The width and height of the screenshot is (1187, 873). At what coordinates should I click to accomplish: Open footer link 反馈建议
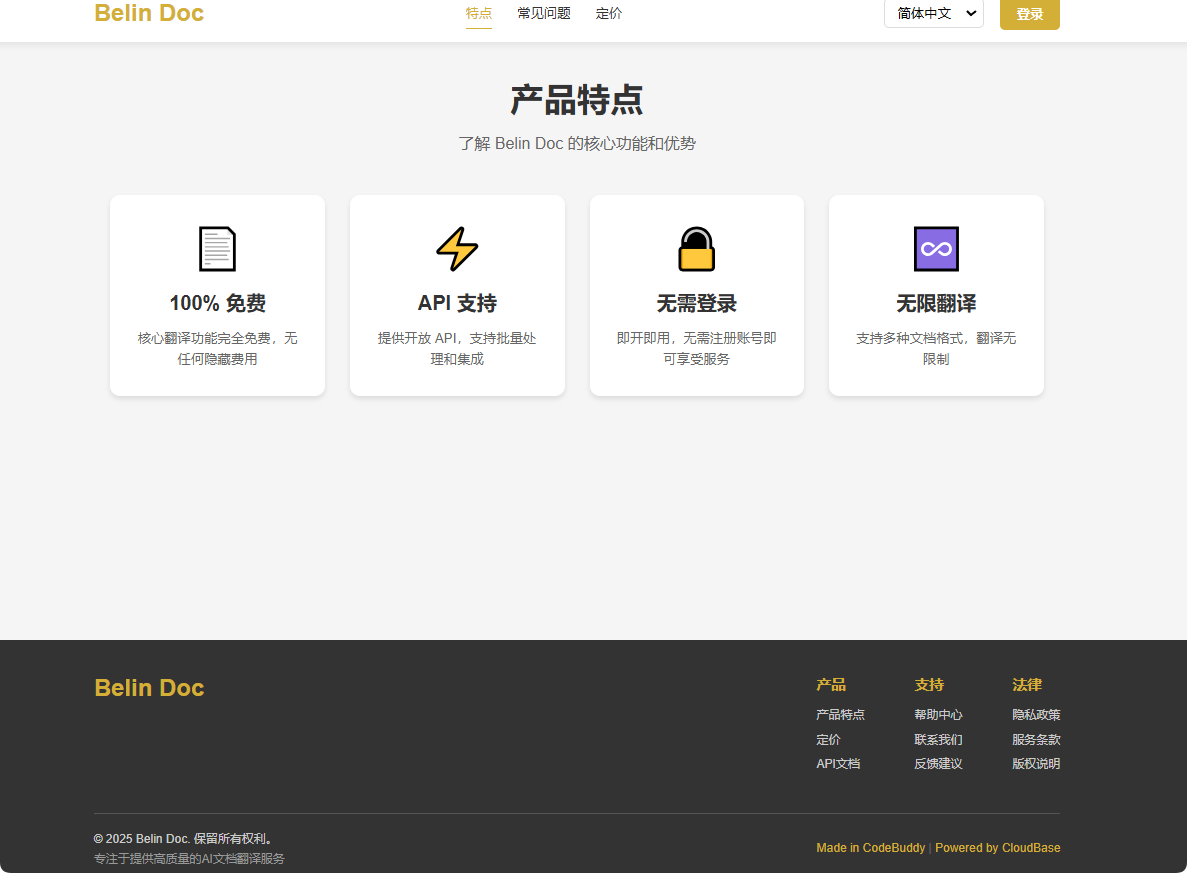coord(938,764)
